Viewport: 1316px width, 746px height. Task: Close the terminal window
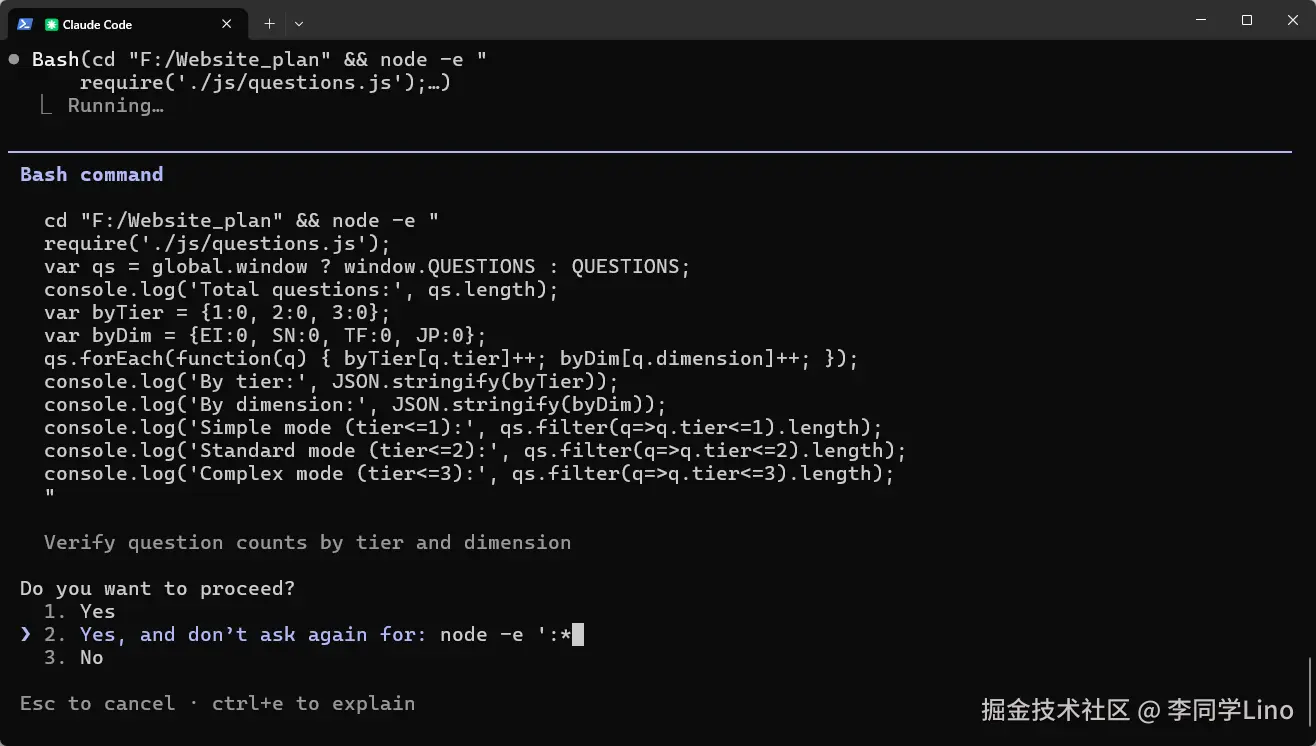tap(1293, 20)
